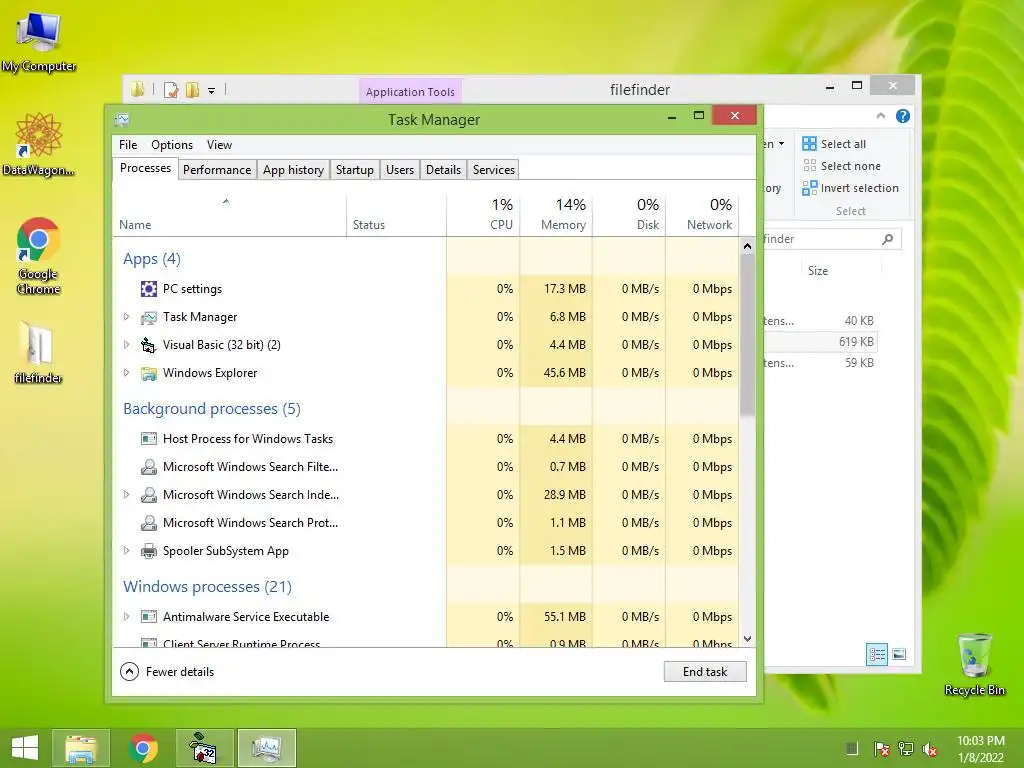Click the Visual Basic process icon

pos(149,345)
